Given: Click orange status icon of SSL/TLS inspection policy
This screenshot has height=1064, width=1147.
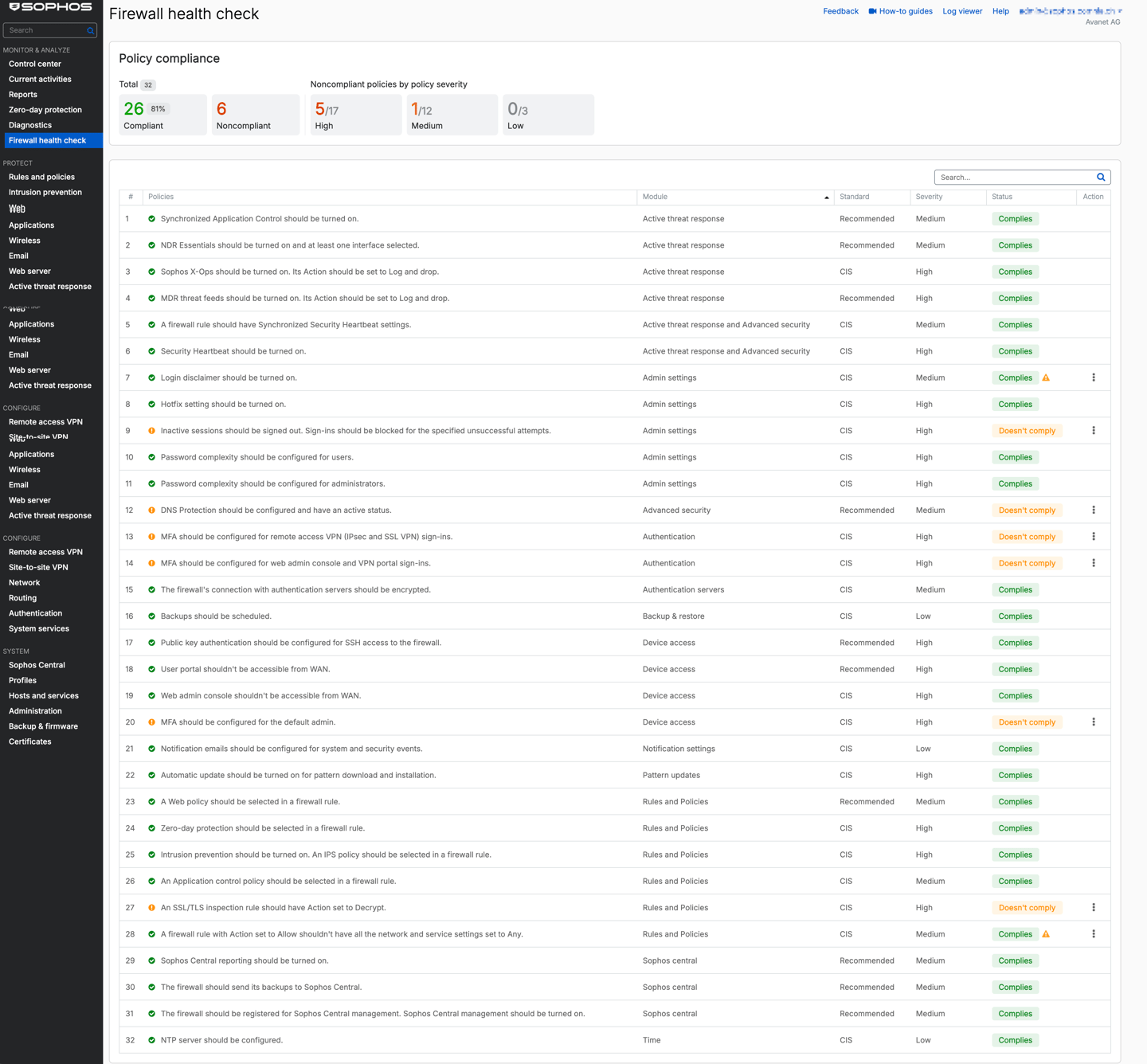Looking at the screenshot, I should click(151, 908).
